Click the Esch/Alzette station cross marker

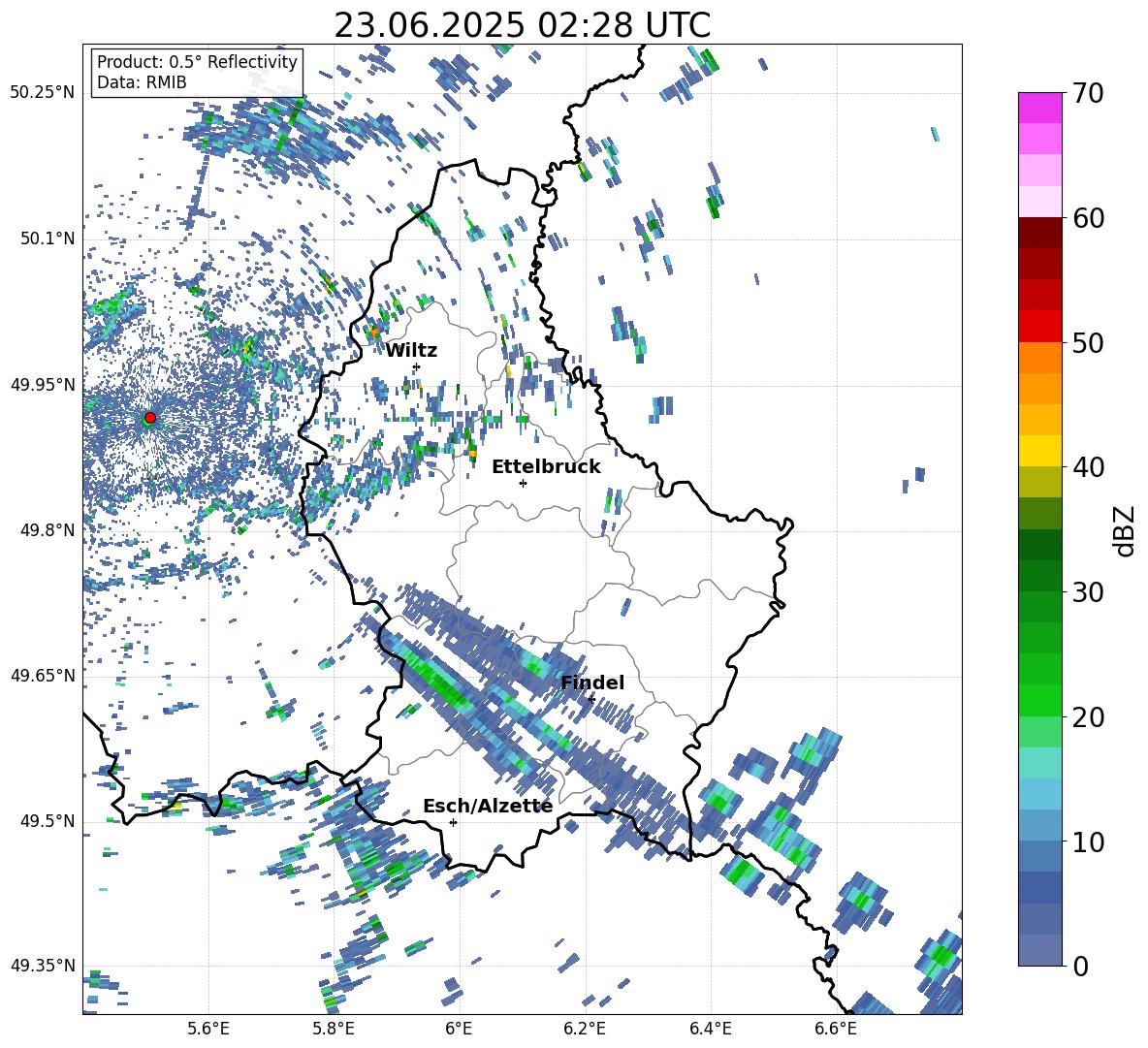pyautogui.click(x=453, y=822)
